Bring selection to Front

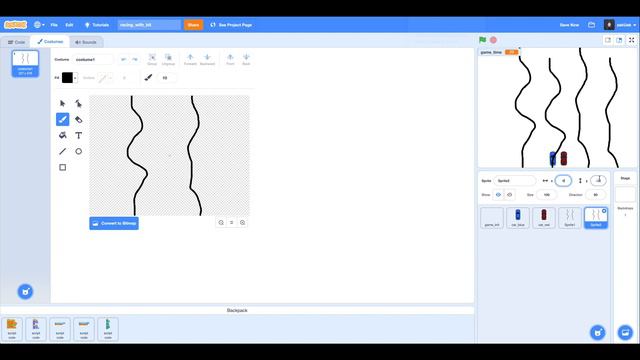(230, 60)
